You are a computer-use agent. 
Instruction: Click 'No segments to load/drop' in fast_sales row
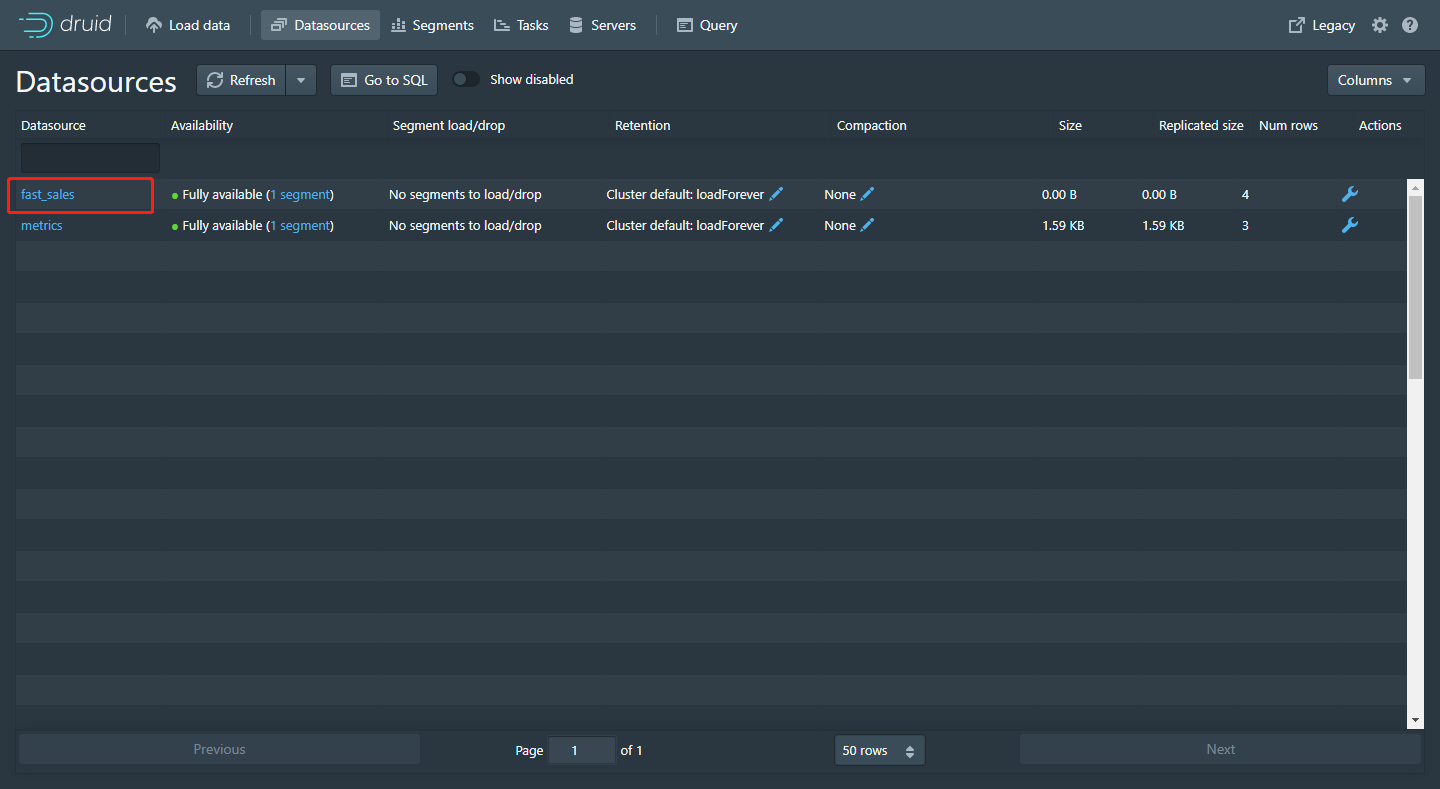(x=465, y=194)
